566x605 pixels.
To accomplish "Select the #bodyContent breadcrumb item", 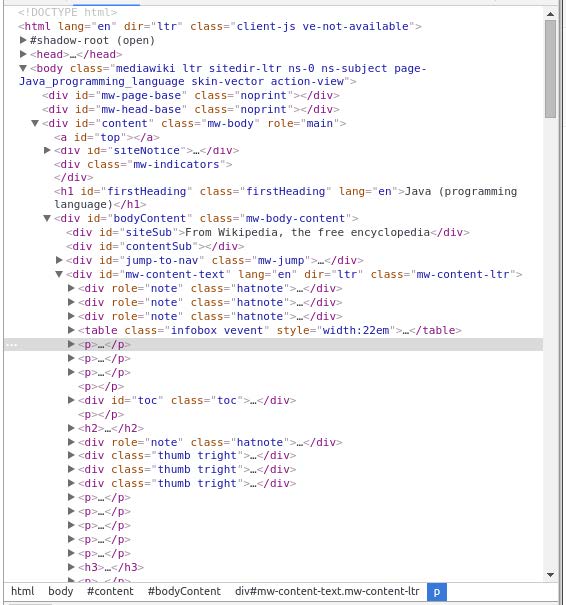I will coord(184,591).
